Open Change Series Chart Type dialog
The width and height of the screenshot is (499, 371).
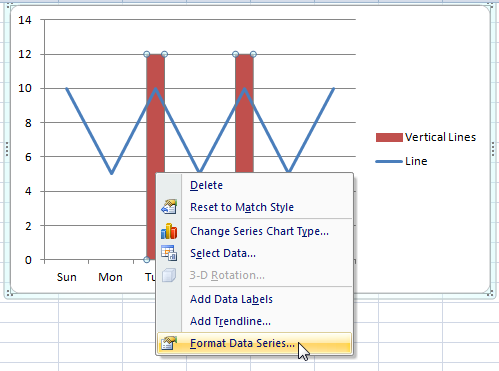(259, 231)
